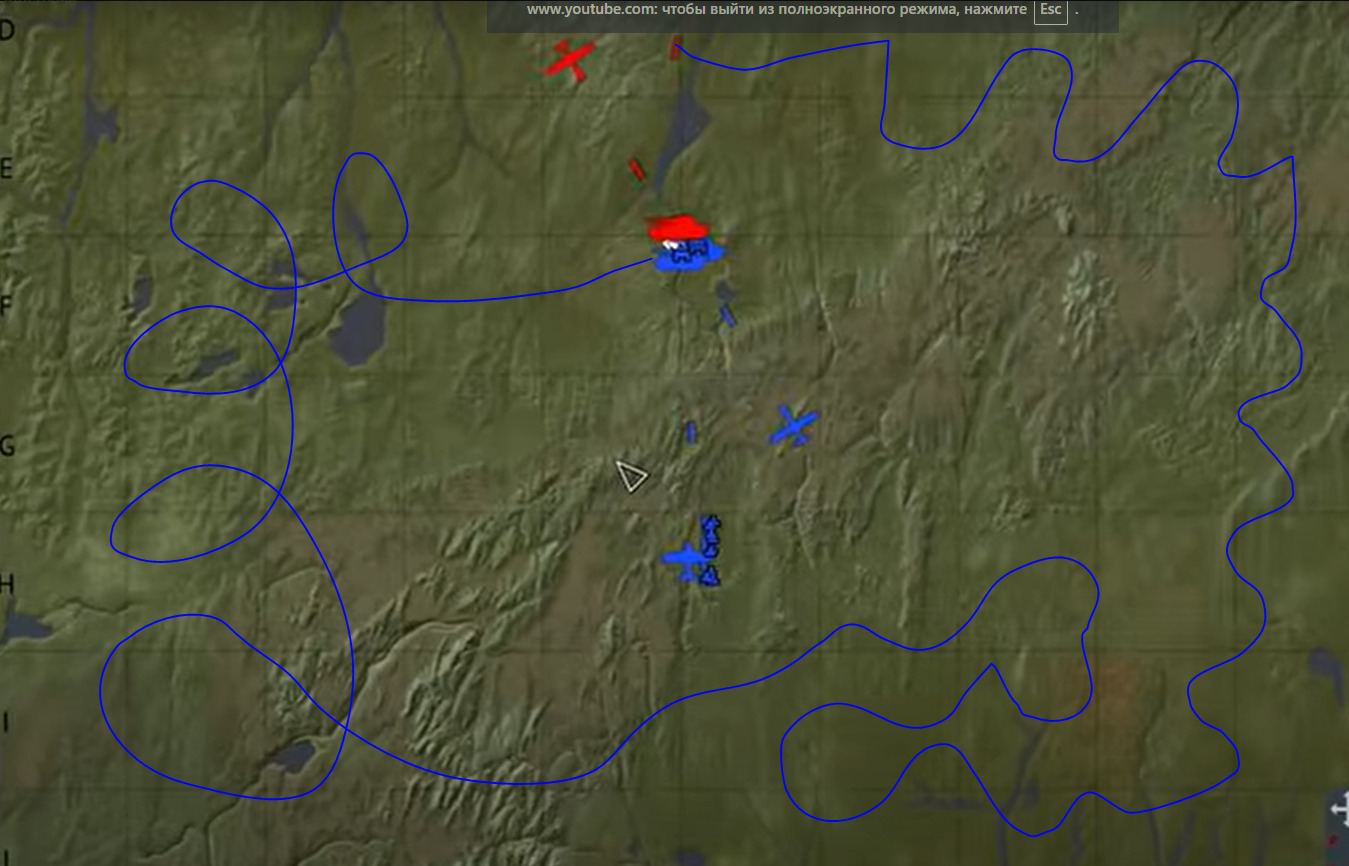Click red marker left of narrow lake
This screenshot has height=866, width=1349.
click(x=636, y=169)
